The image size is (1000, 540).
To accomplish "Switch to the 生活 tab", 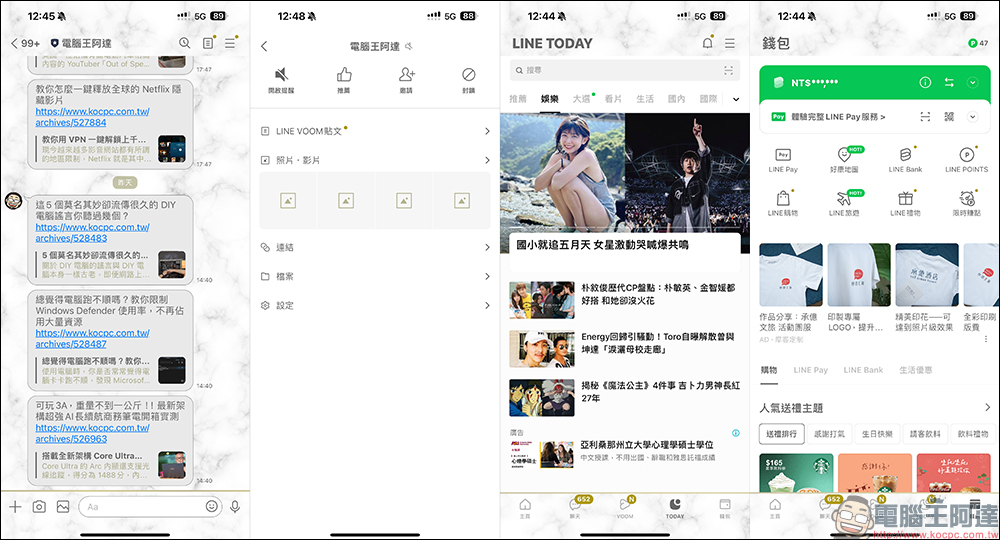I will pos(645,99).
